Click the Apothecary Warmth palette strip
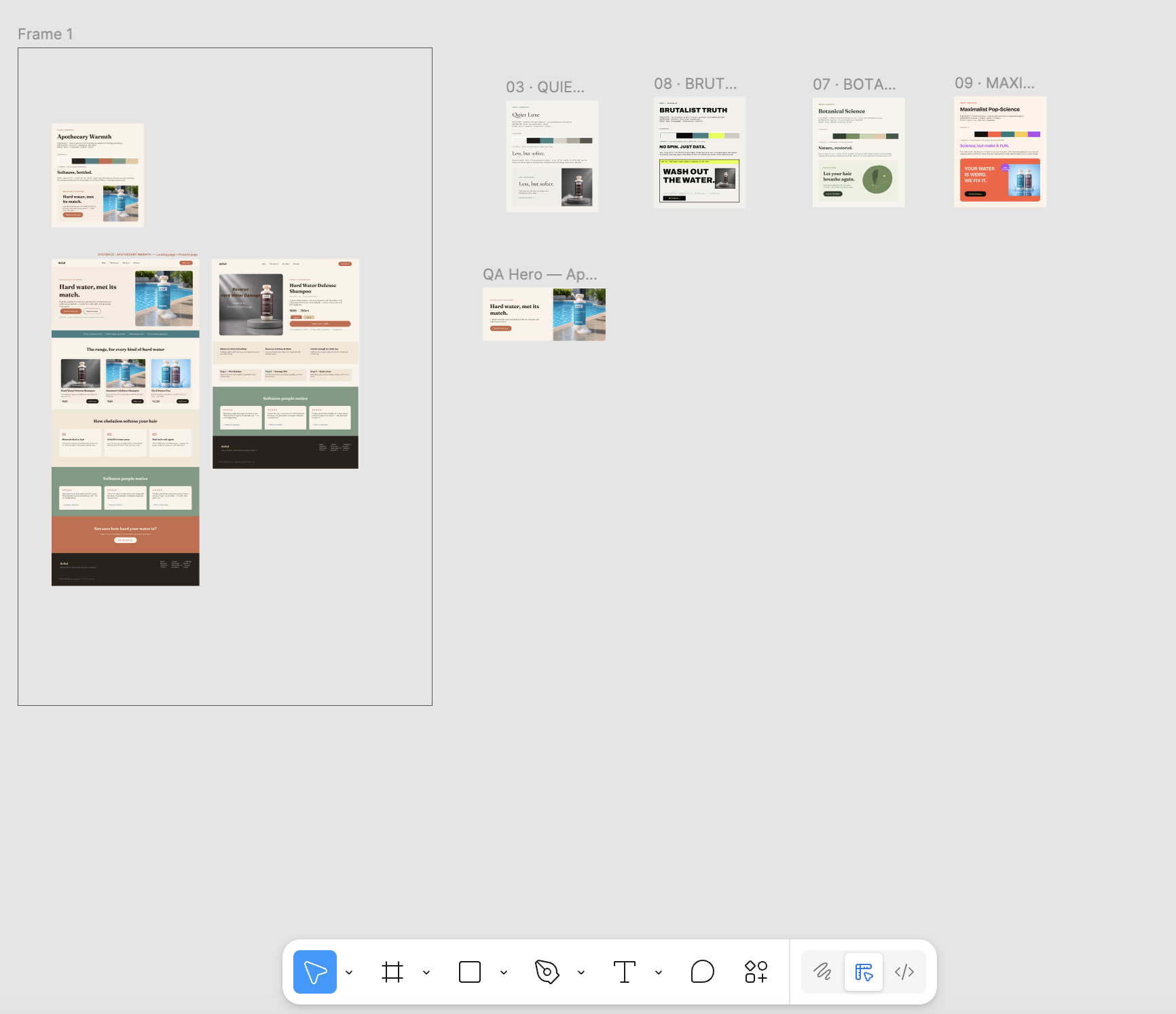 tap(98, 162)
